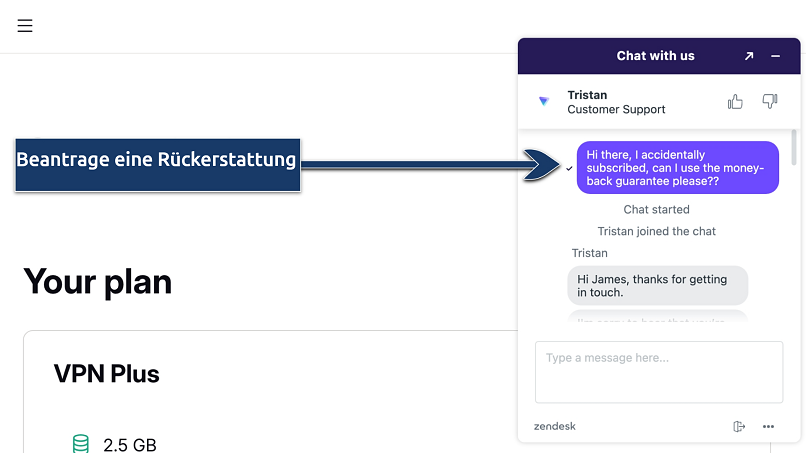
Task: Rate the chat with thumbs up
Action: tap(735, 101)
